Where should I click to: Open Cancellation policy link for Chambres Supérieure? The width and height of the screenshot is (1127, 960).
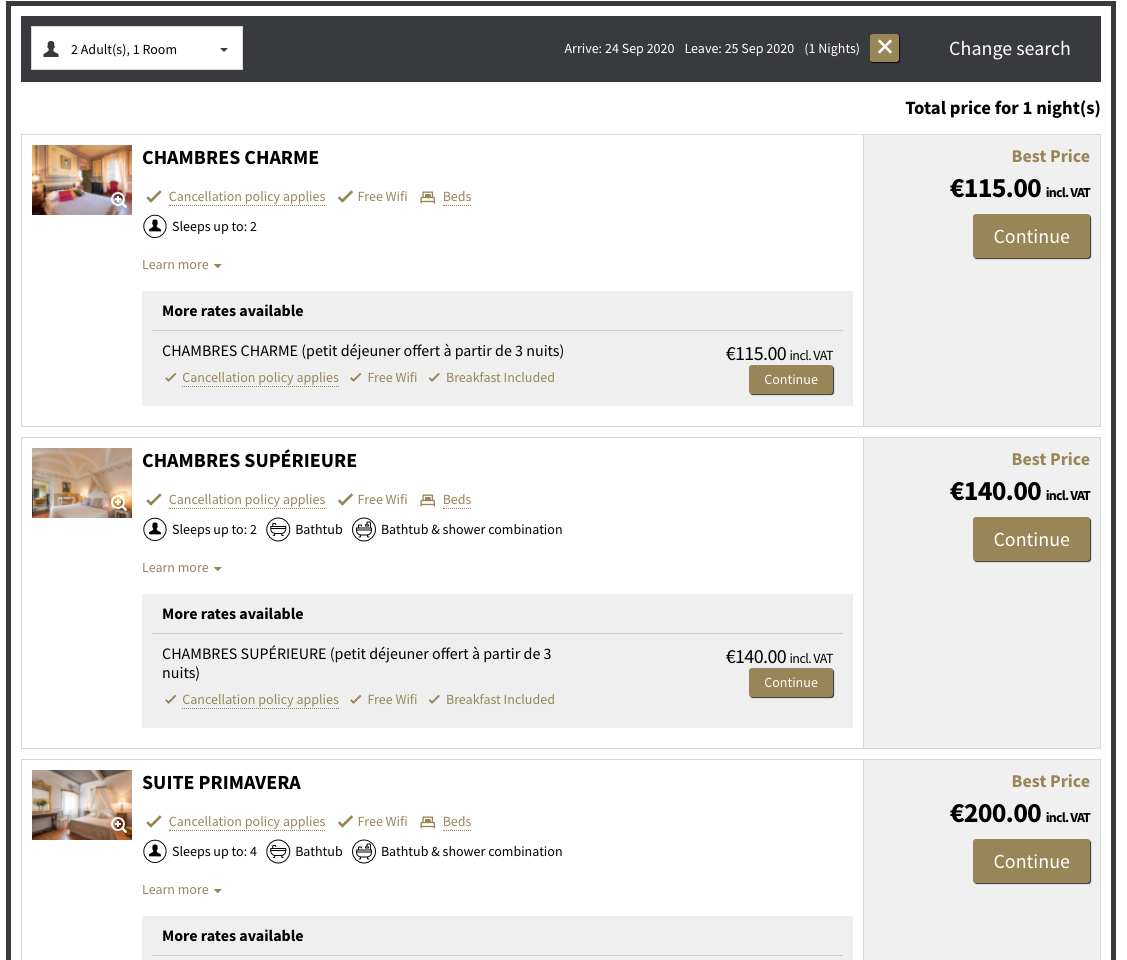click(246, 500)
